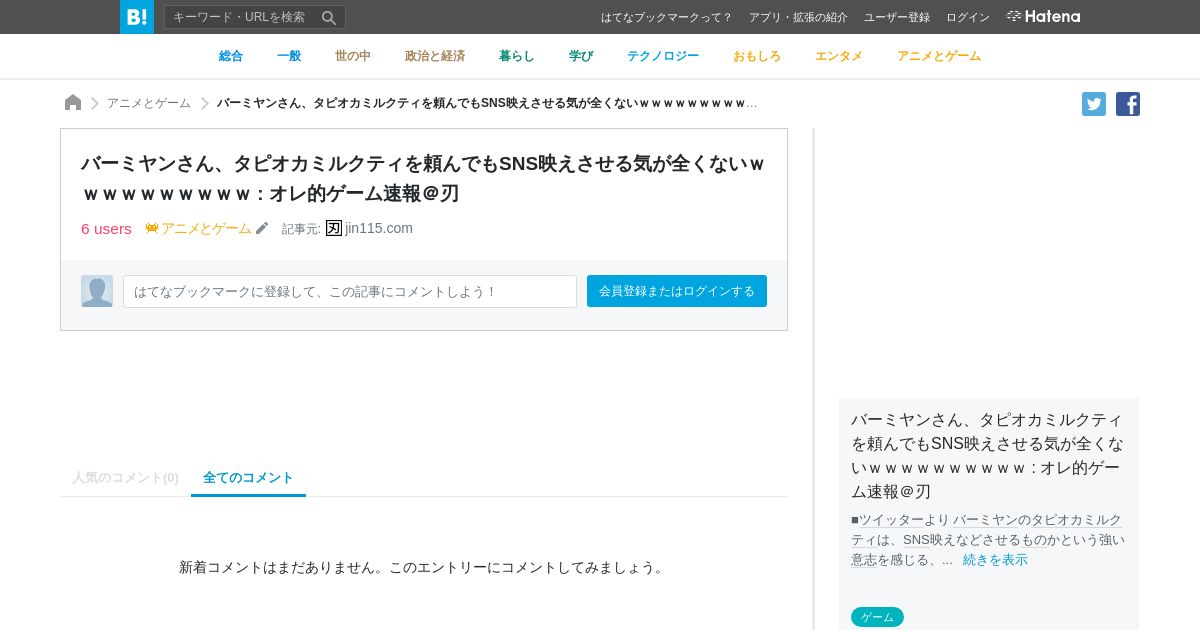Click 会員登録またはログインする button
Screen dimensions: 1200x630
click(x=677, y=291)
